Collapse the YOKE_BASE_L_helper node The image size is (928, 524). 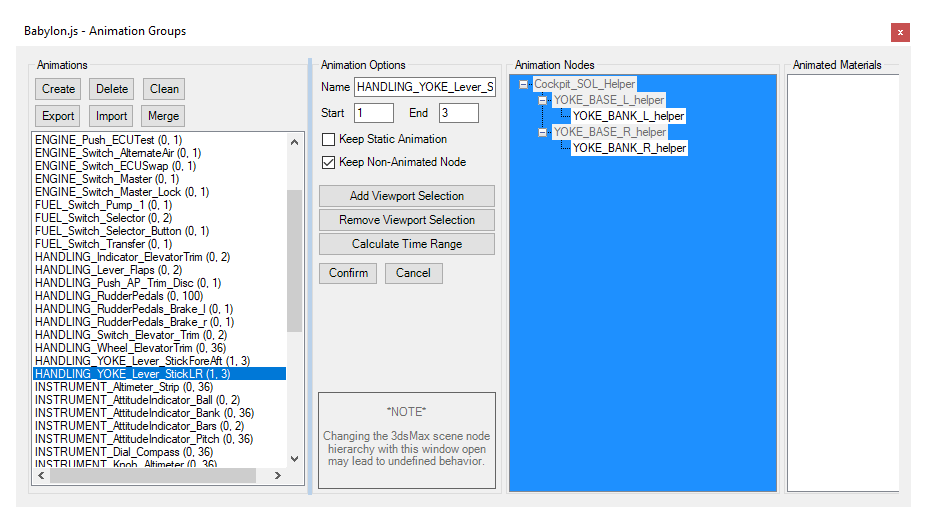[542, 101]
